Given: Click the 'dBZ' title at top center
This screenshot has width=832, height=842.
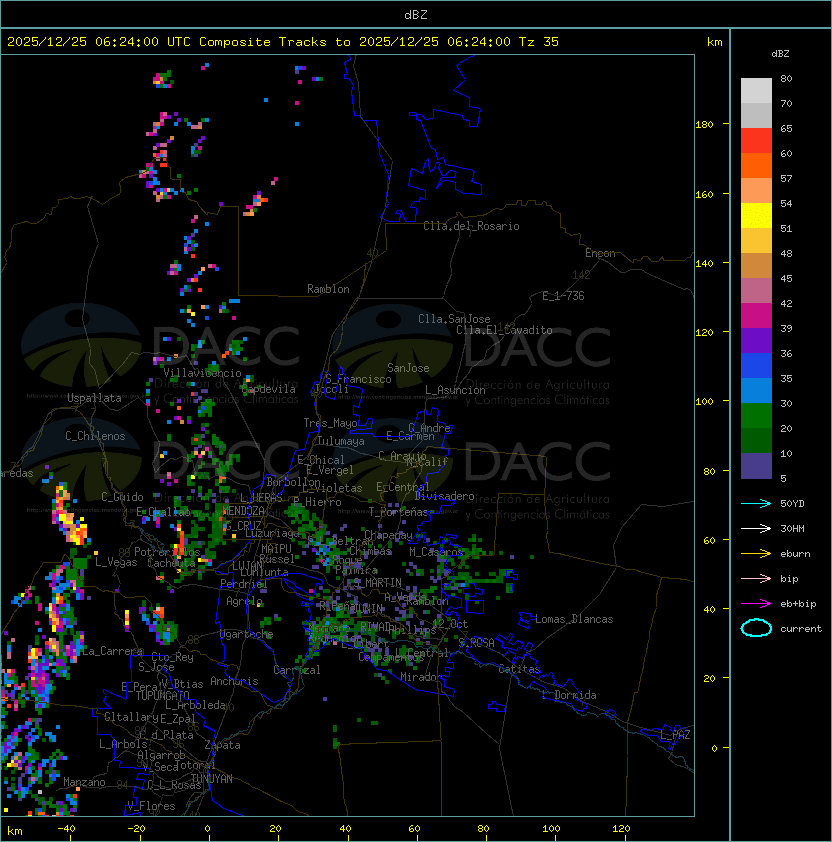Looking at the screenshot, I should [416, 14].
